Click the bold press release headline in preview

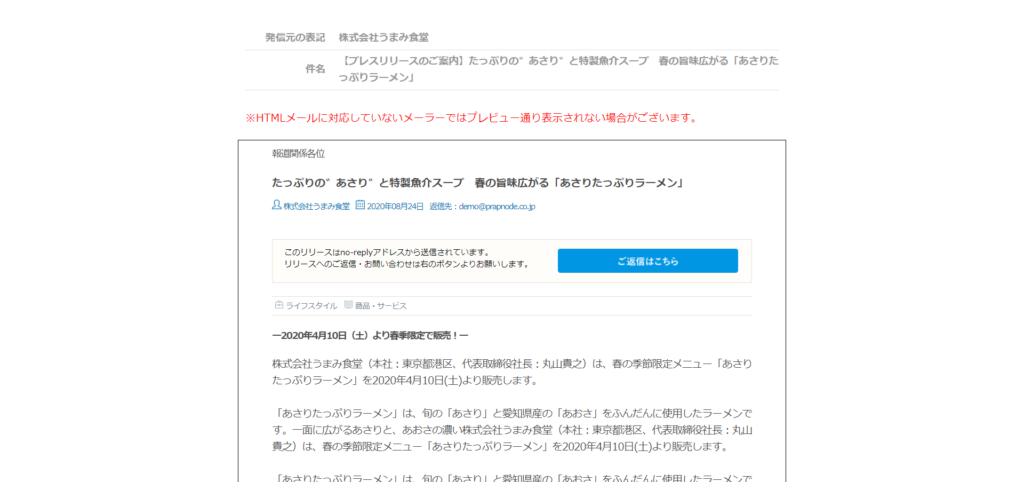click(477, 182)
